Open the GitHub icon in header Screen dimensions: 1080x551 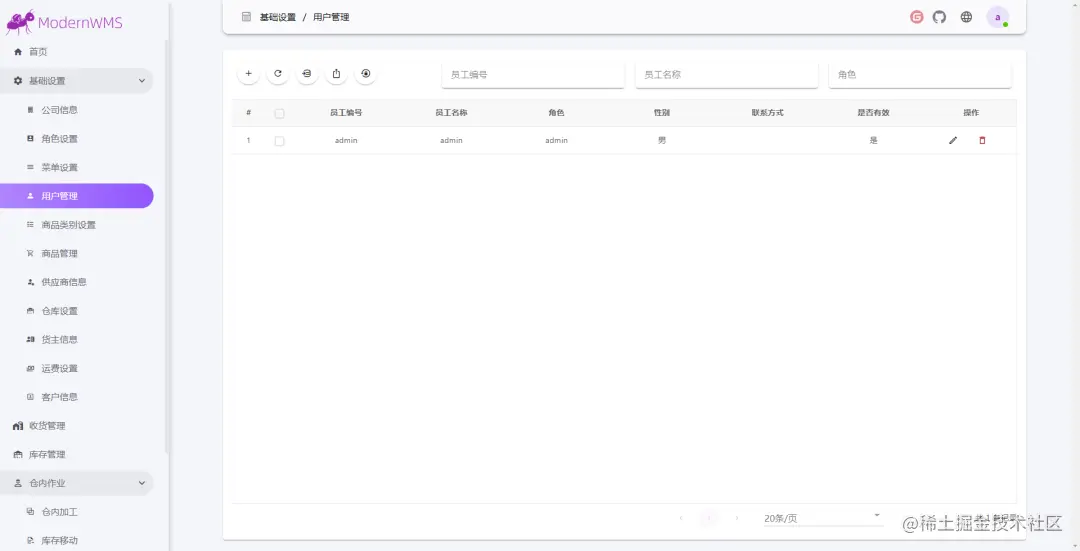click(939, 17)
